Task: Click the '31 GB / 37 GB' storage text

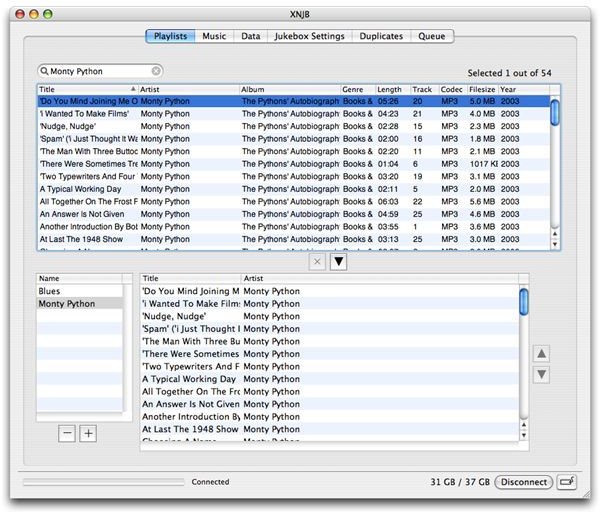Action: (x=460, y=482)
